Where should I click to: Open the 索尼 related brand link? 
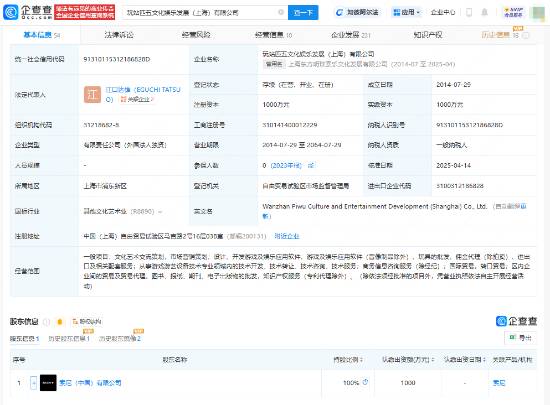point(499,383)
